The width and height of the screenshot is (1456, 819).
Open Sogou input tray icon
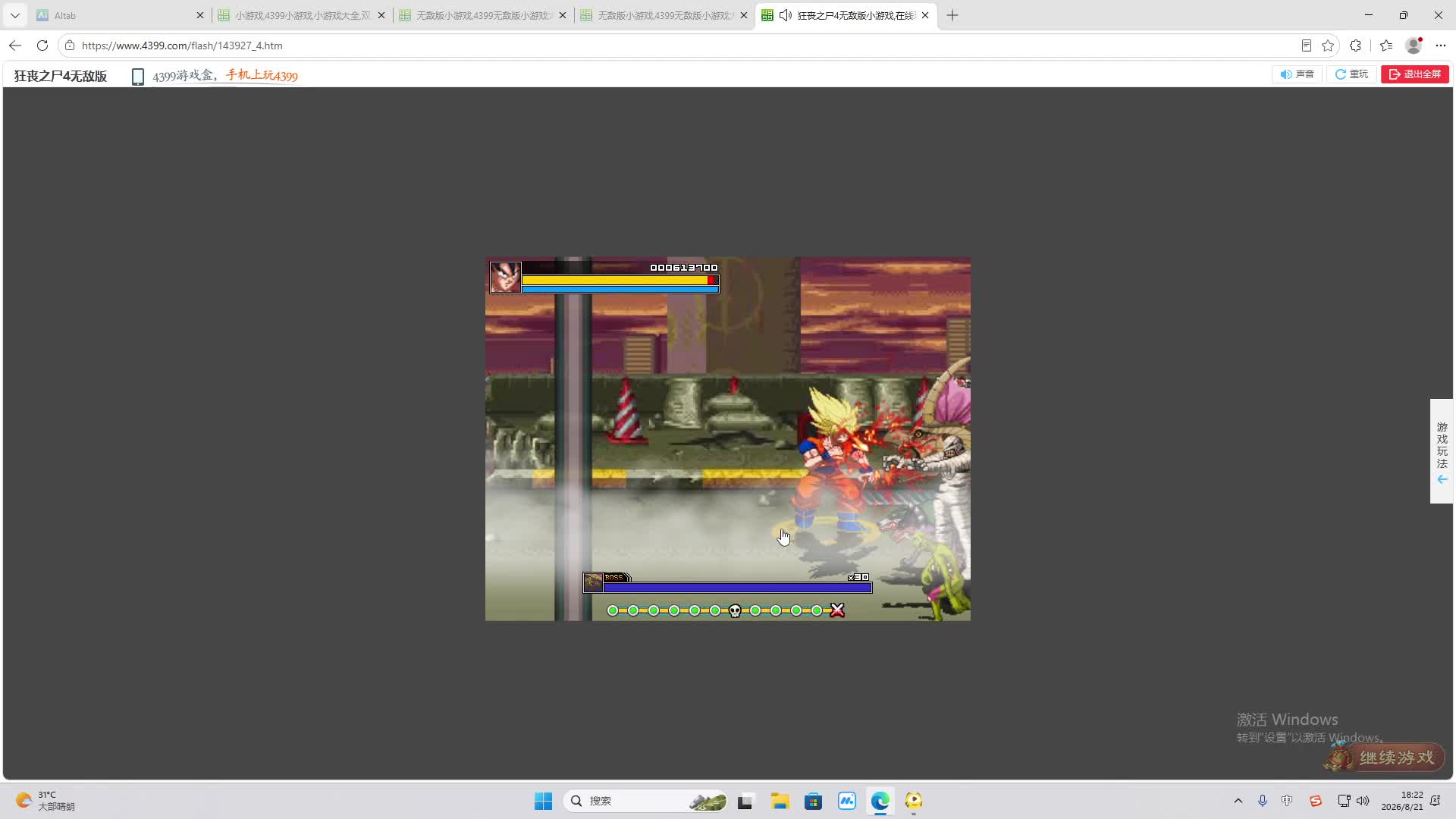click(1316, 801)
